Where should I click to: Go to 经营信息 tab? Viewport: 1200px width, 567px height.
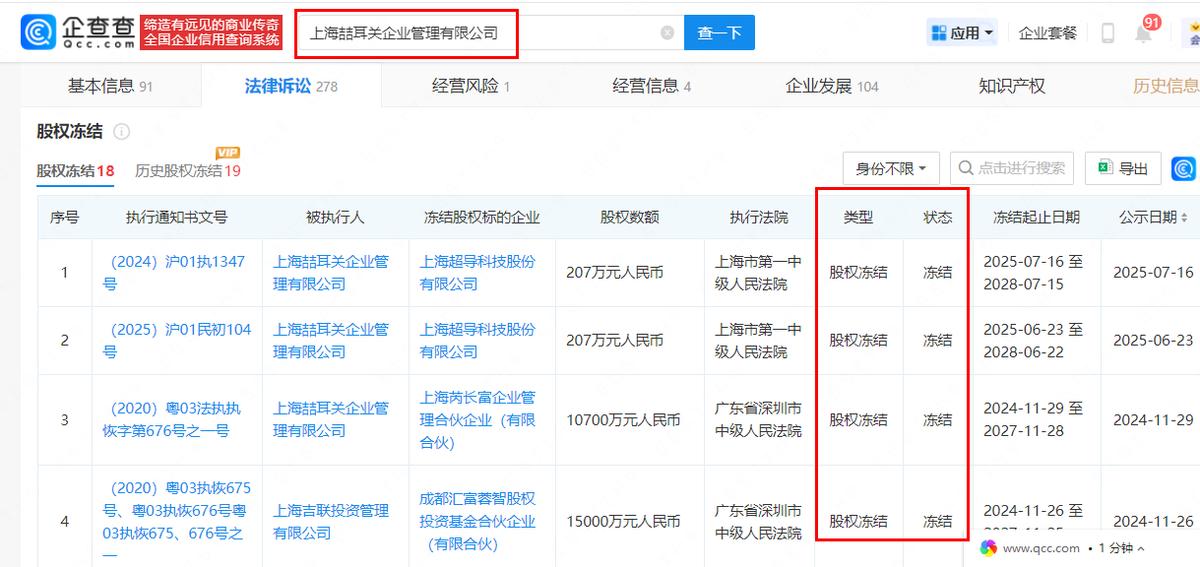click(x=652, y=86)
